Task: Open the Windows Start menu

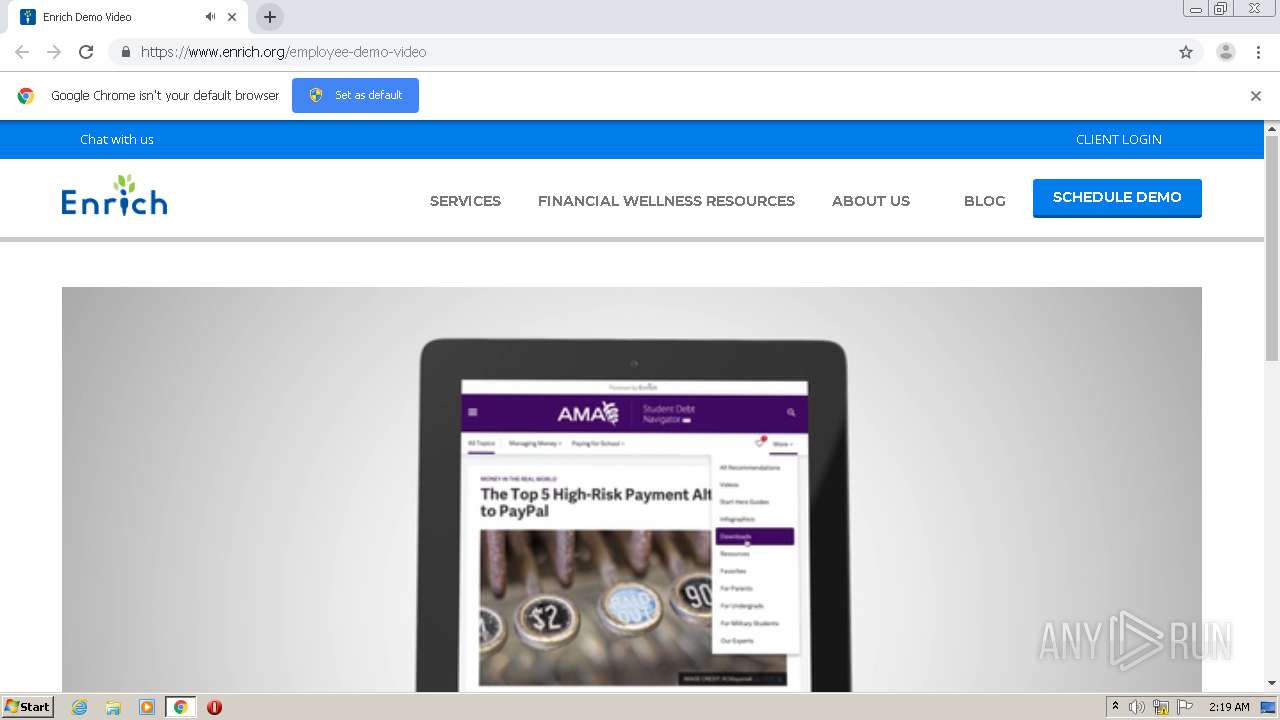Action: pyautogui.click(x=27, y=707)
